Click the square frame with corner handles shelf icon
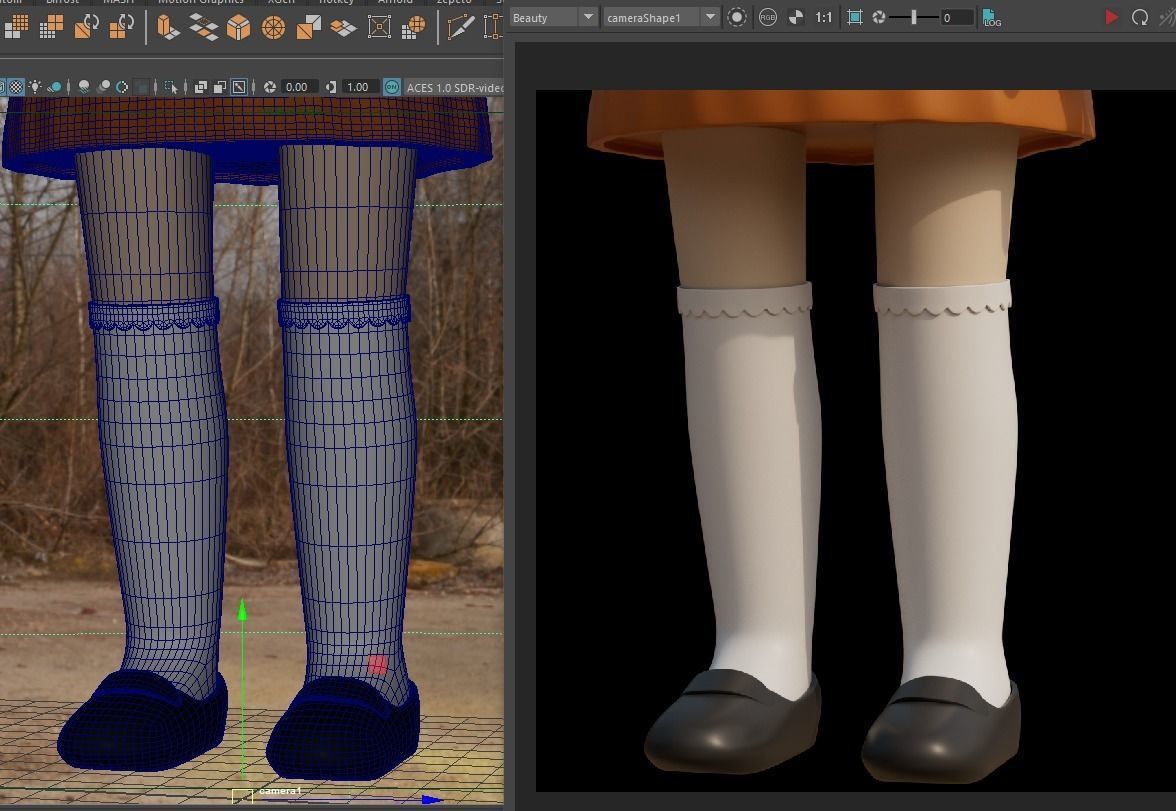The width and height of the screenshot is (1176, 811). [379, 28]
